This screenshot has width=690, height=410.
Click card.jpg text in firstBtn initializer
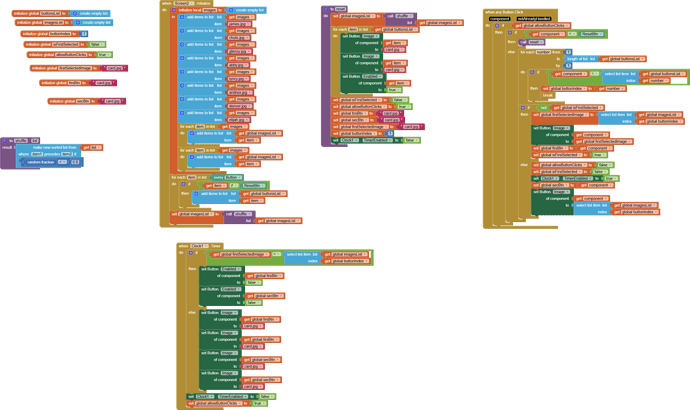tap(103, 83)
